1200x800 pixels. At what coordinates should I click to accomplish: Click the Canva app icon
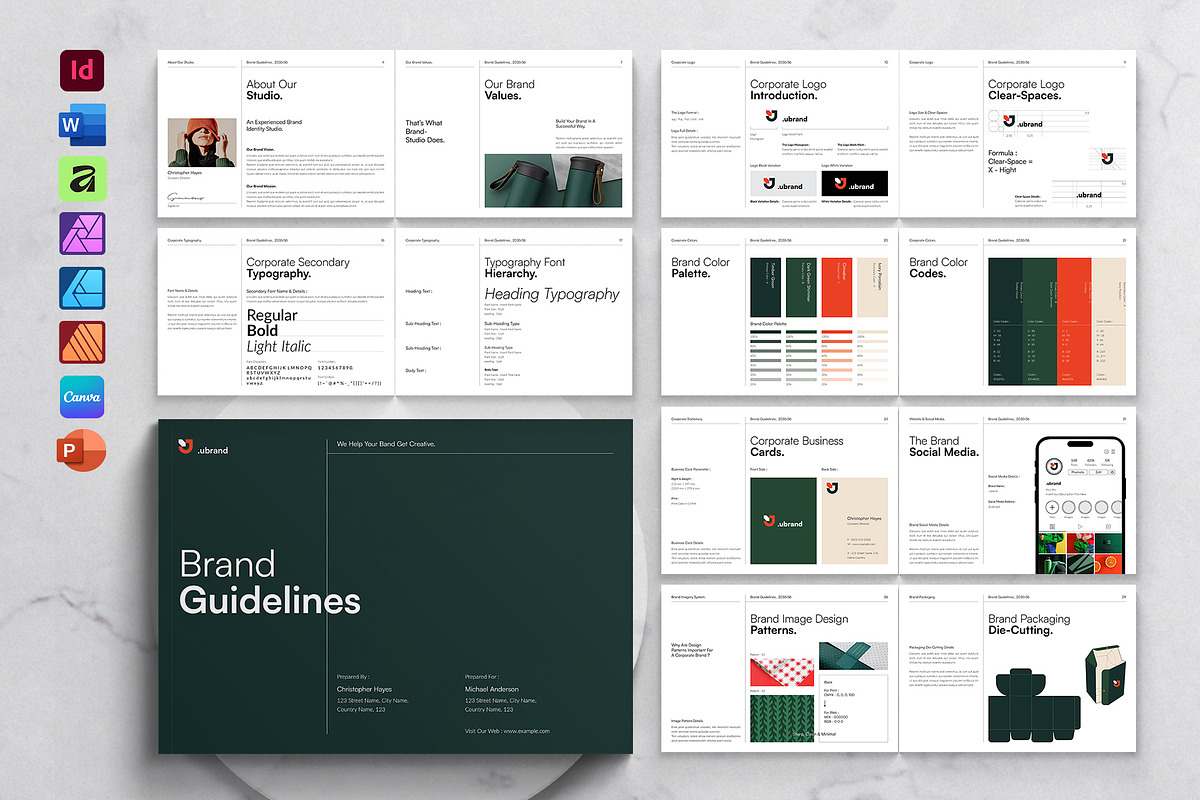[81, 397]
